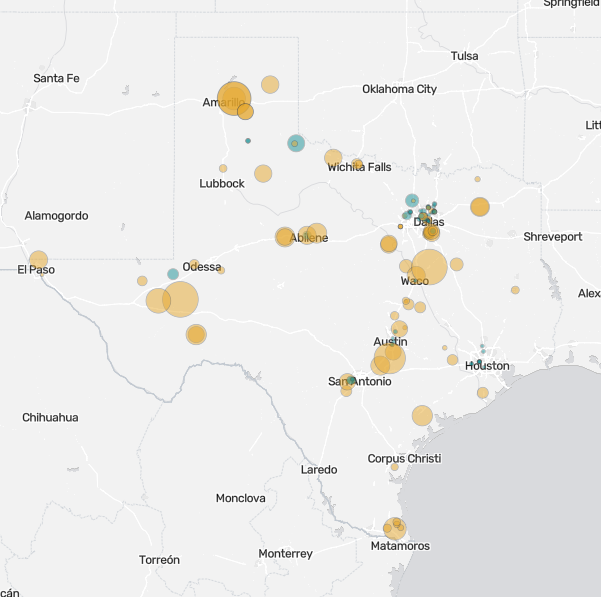Click the large orange bubble over Amarillo
Image resolution: width=601 pixels, height=597 pixels.
(x=233, y=98)
